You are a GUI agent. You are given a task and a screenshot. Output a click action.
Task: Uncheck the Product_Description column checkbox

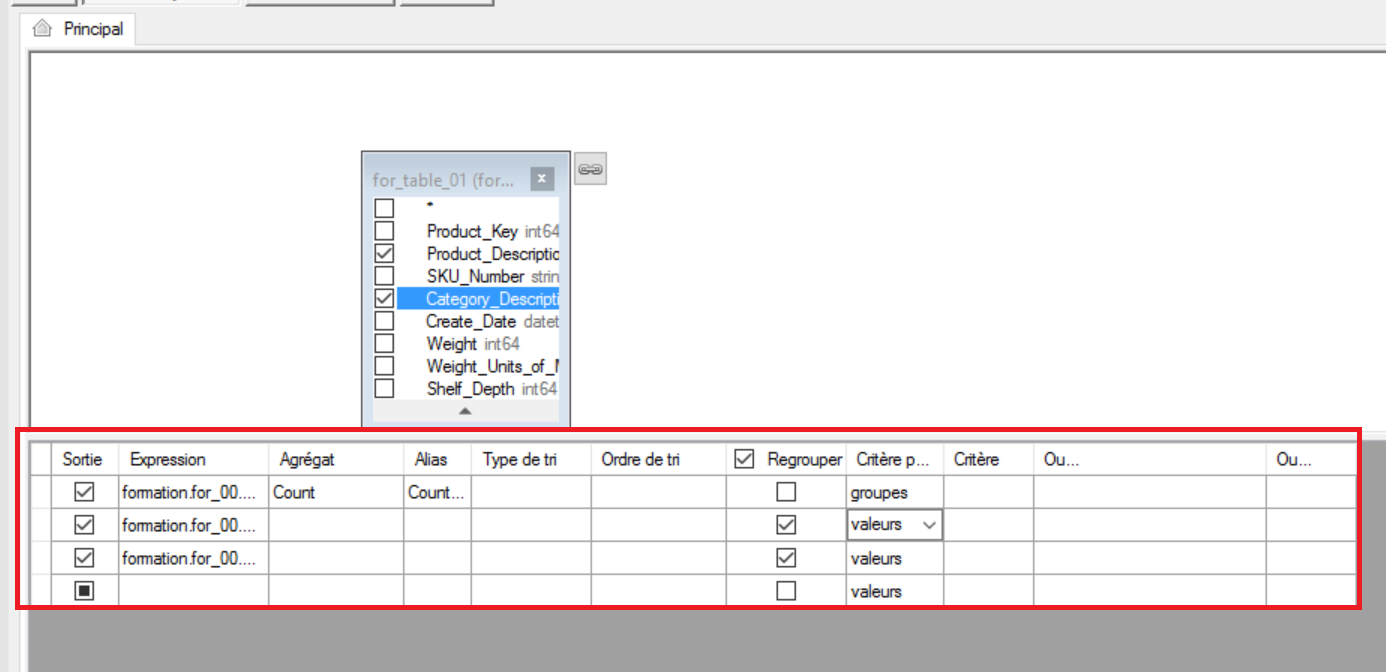tap(385, 253)
